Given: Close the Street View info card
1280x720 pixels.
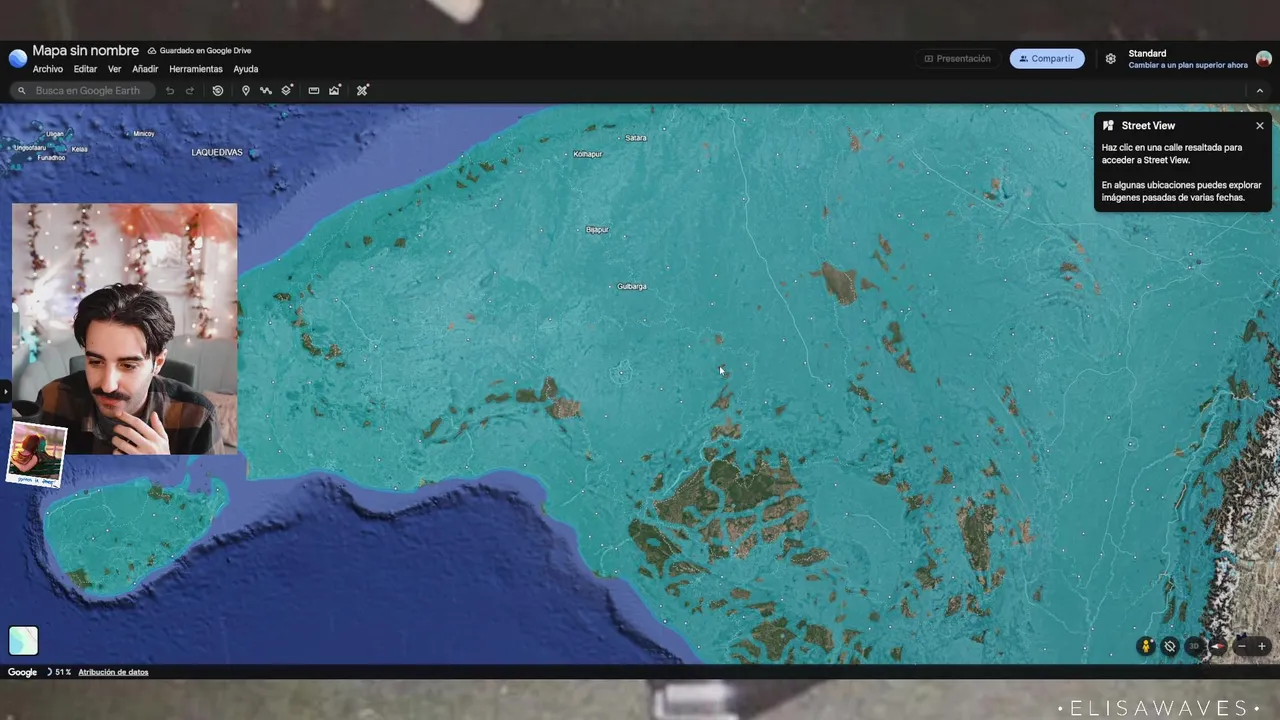Looking at the screenshot, I should pos(1260,126).
